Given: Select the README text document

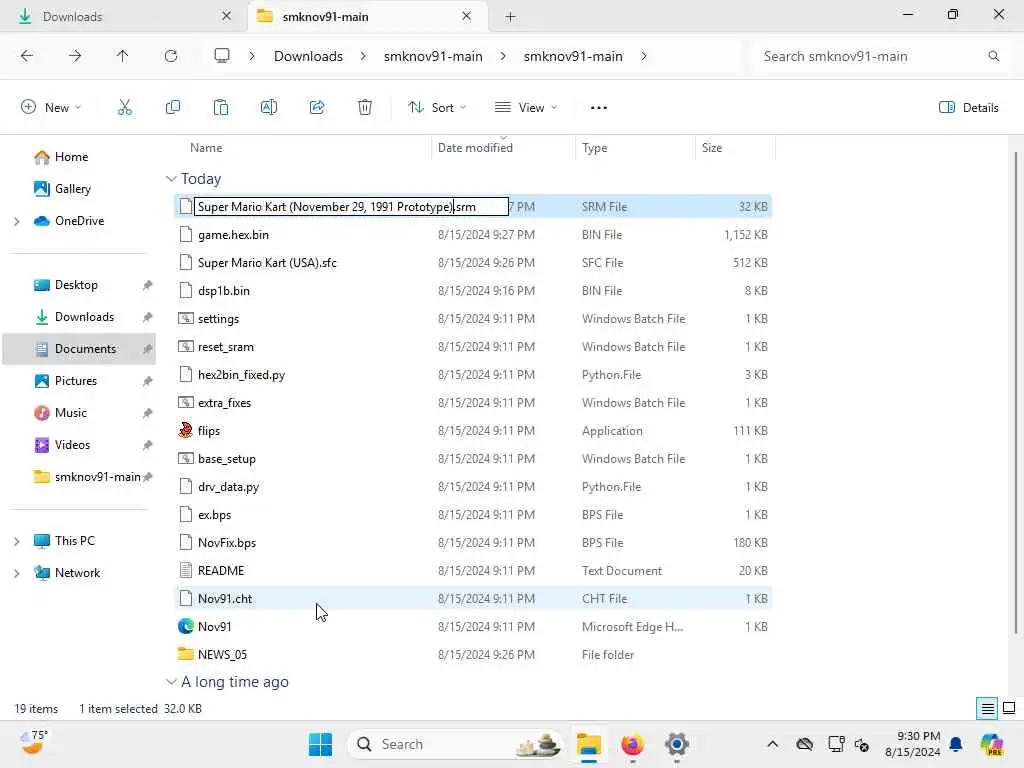Looking at the screenshot, I should click(221, 571).
